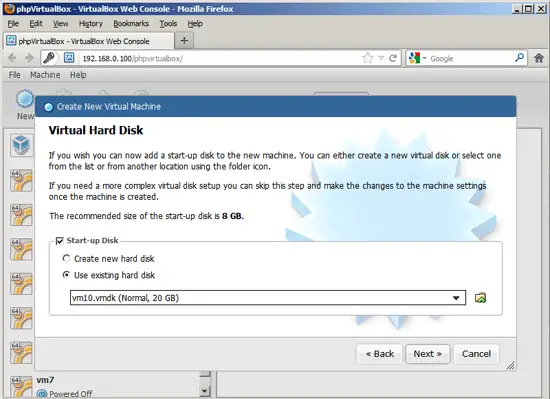Open the Firefox View menu
This screenshot has width=550, height=399.
click(x=60, y=23)
